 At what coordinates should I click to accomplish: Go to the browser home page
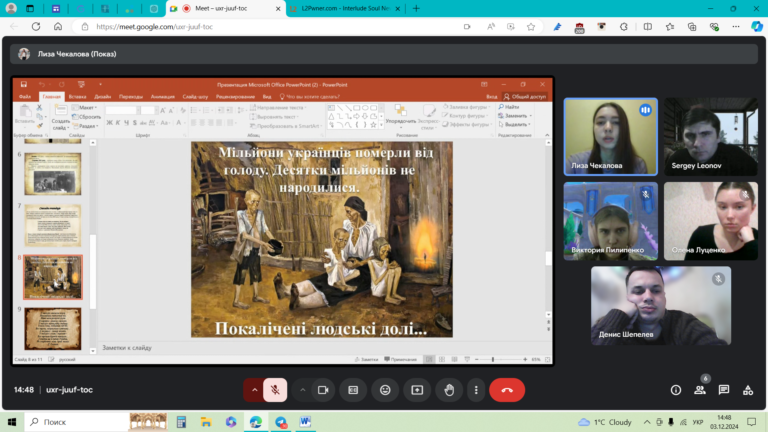58,26
